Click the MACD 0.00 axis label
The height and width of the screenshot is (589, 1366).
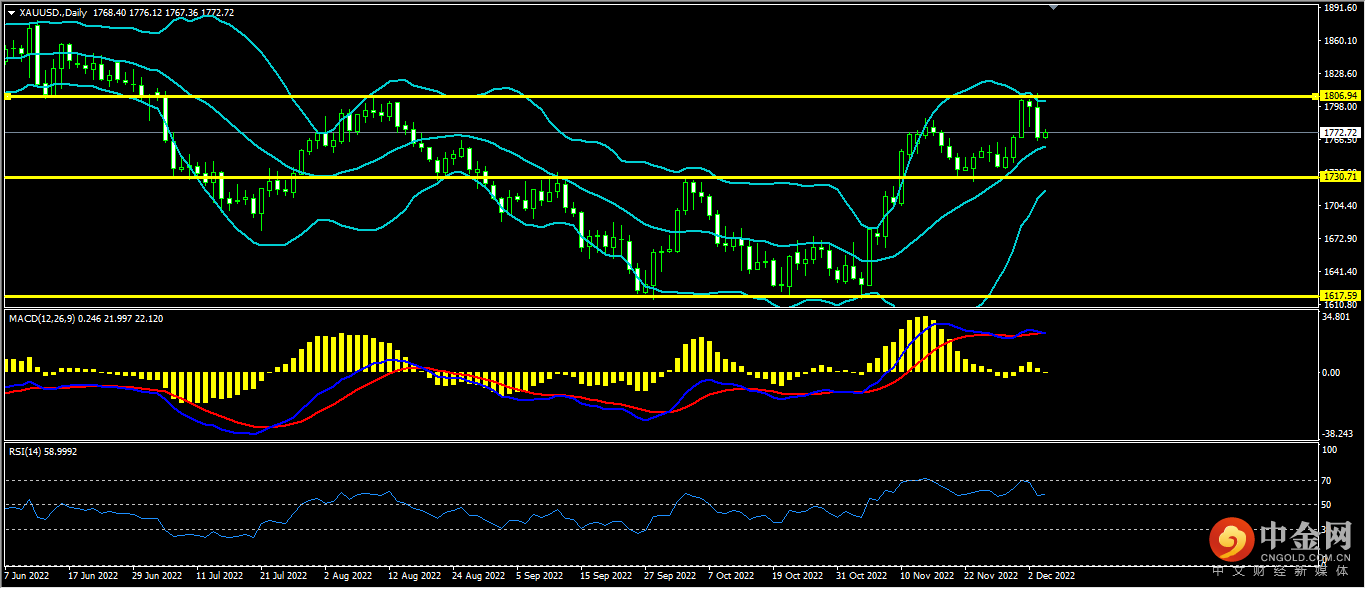point(1331,373)
